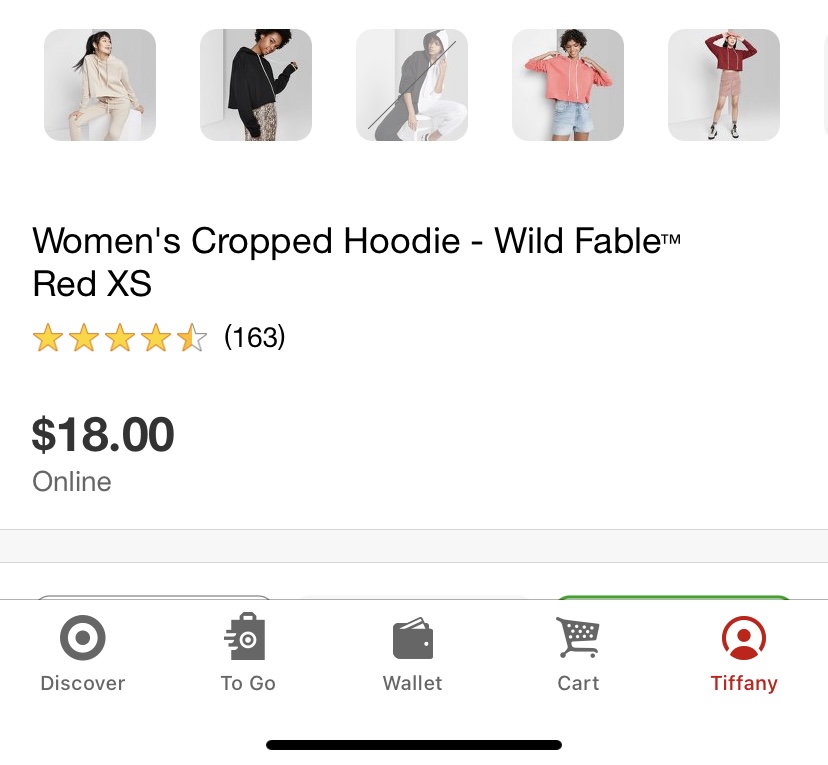Choose the dark red hoodie swatch

point(724,85)
